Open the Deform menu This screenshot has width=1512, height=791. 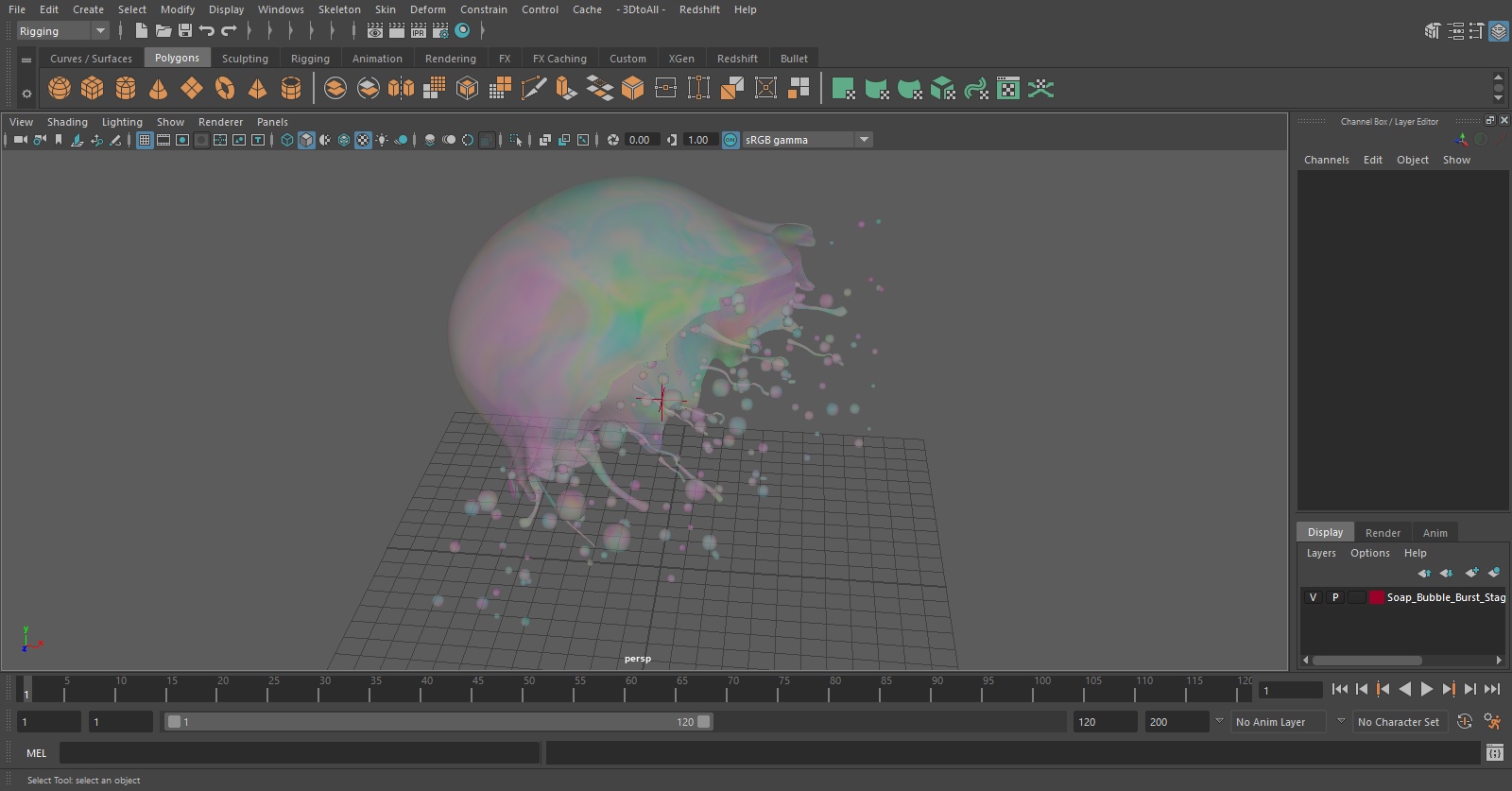click(427, 9)
